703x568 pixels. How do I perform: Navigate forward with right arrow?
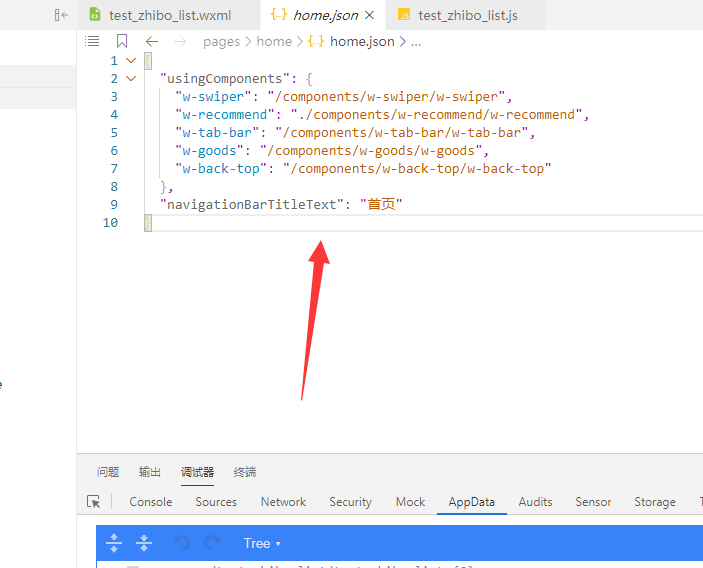(180, 42)
